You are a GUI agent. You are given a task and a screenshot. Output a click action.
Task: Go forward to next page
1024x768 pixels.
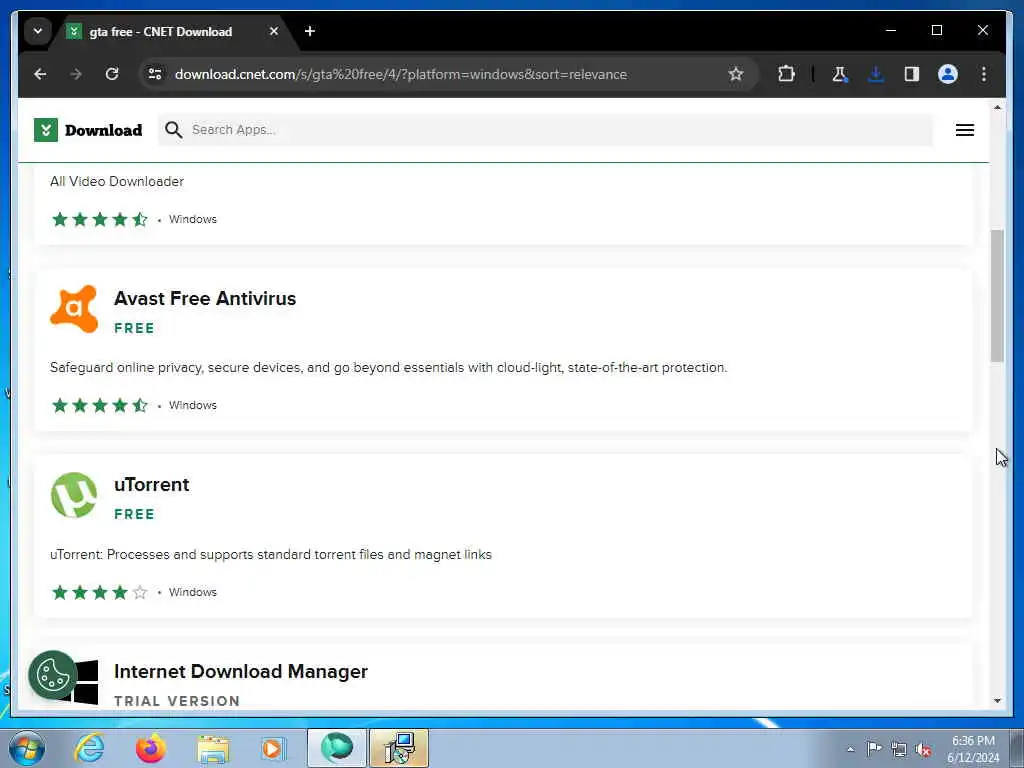76,74
